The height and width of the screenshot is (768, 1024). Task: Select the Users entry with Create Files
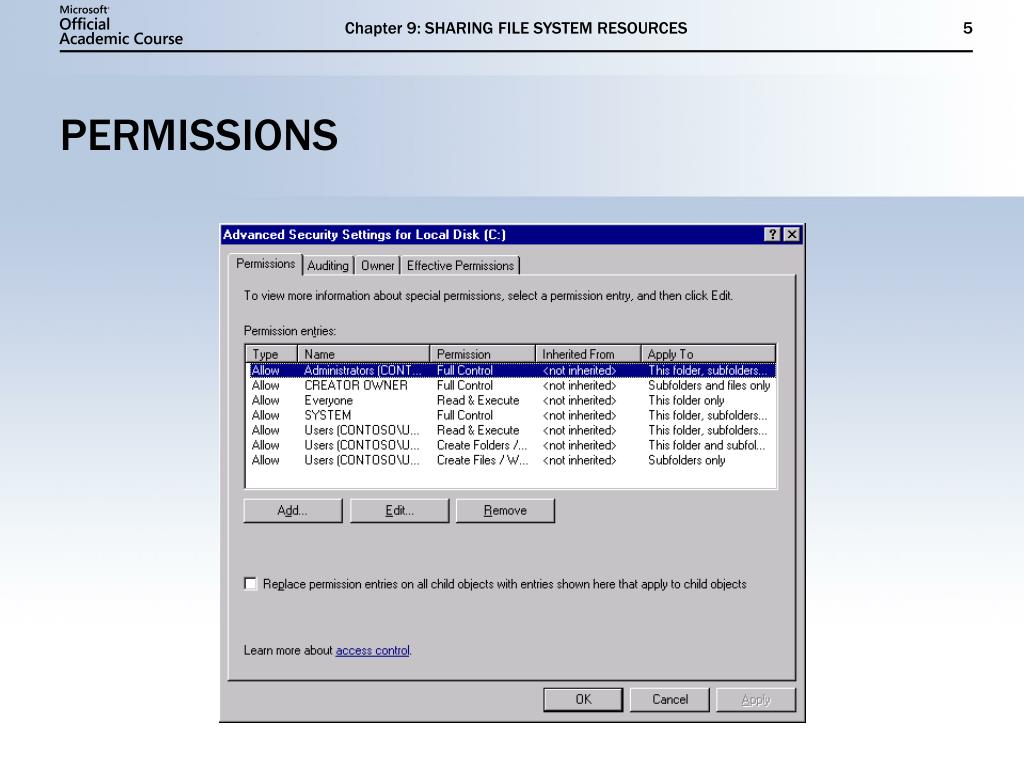click(x=512, y=460)
